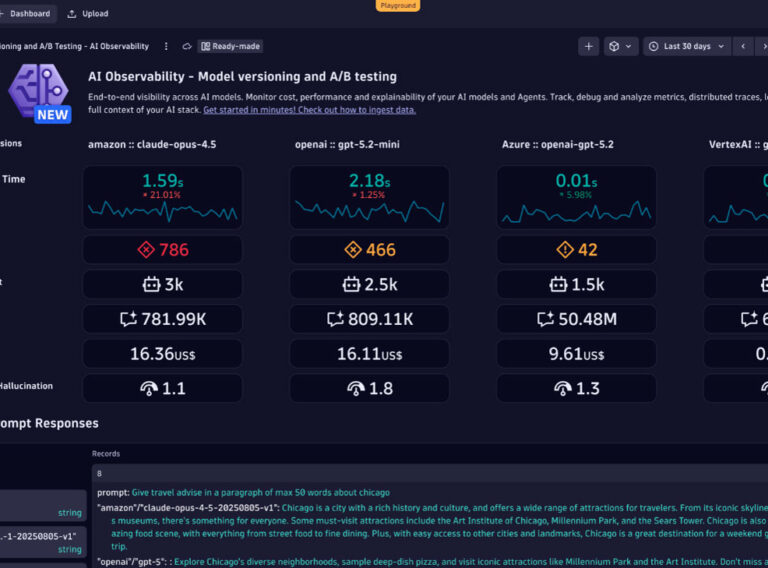
Task: Click the 5.98% change indicator
Action: click(576, 195)
